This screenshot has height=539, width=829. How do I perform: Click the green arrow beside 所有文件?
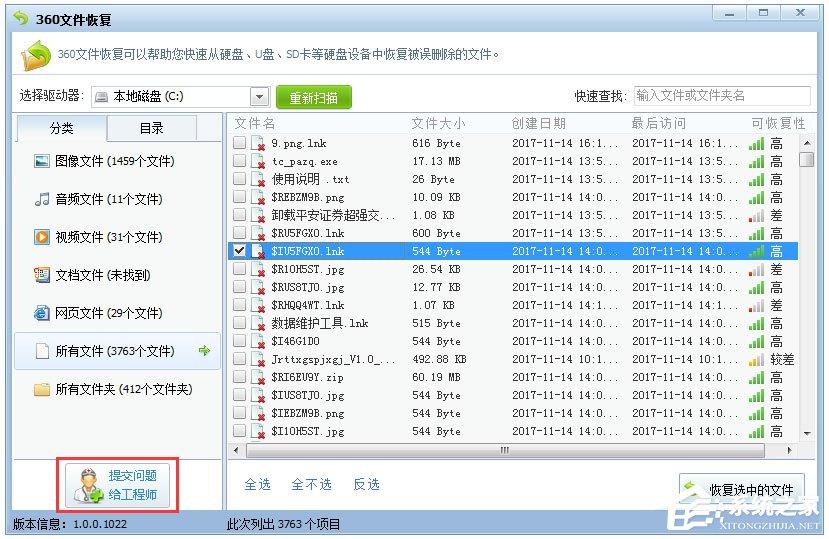205,350
